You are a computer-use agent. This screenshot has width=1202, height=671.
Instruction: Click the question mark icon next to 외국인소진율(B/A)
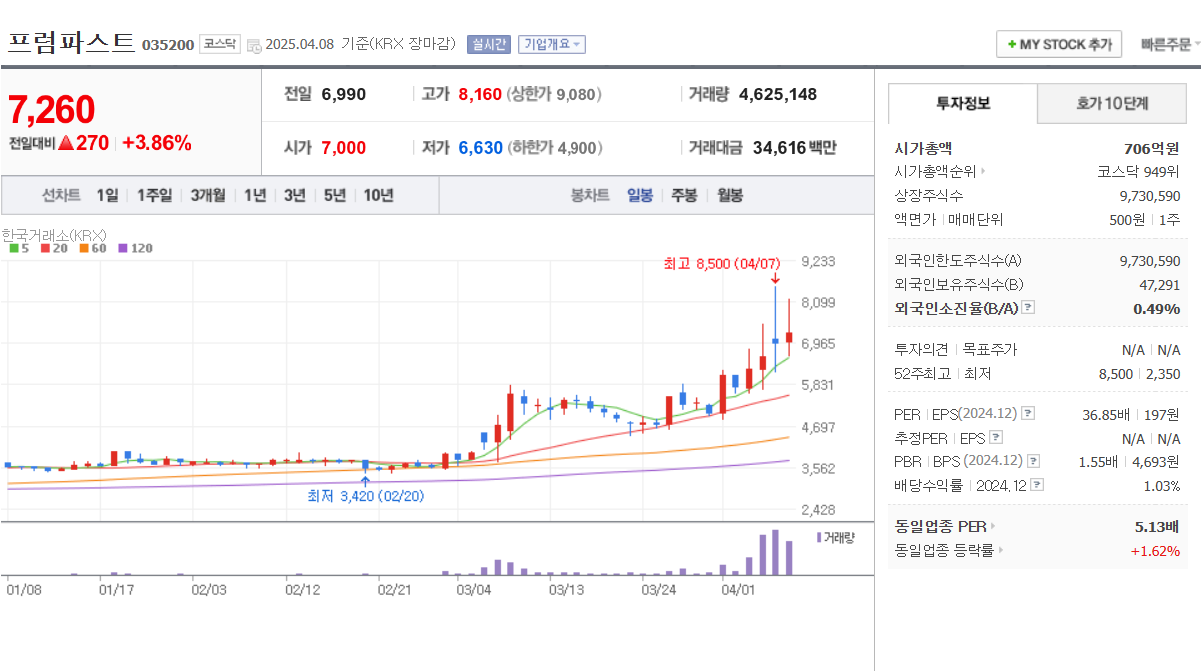point(1028,308)
